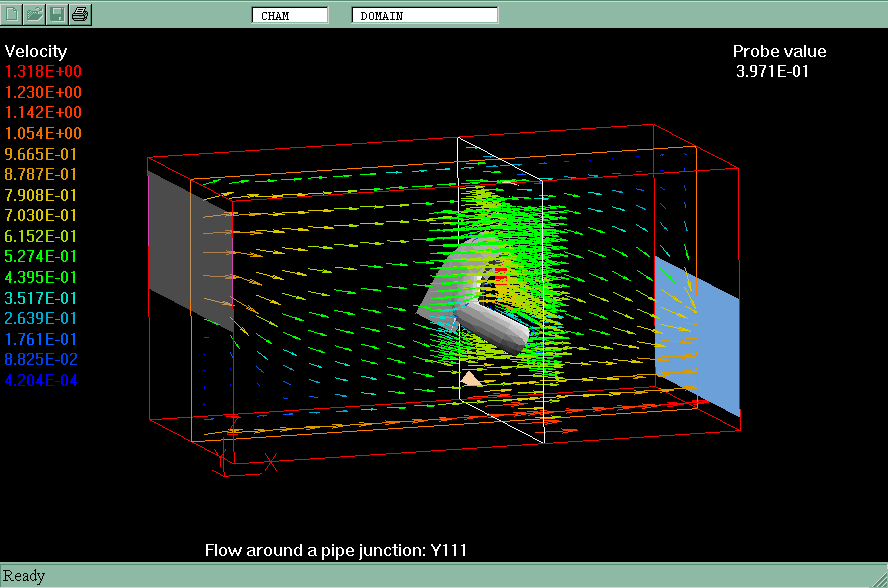The width and height of the screenshot is (888, 588).
Task: Click the probe reading 3.971E-01
Action: (773, 72)
